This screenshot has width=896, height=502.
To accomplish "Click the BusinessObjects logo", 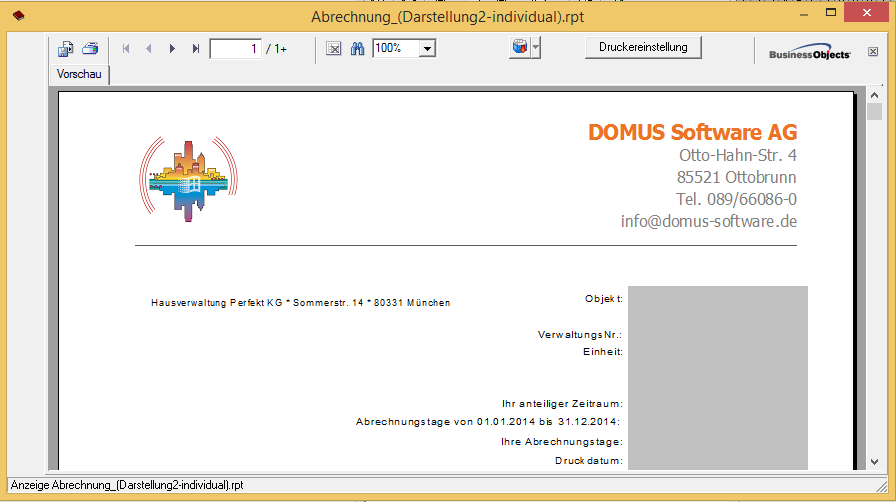I will tap(809, 51).
